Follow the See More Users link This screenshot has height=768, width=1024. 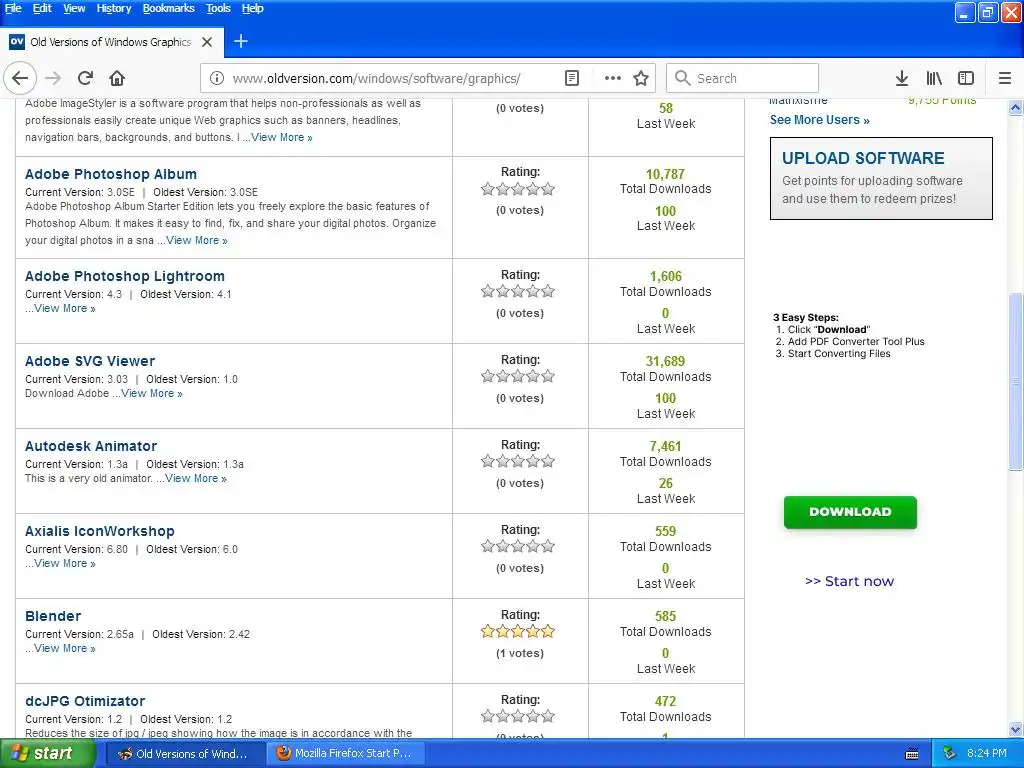pyautogui.click(x=819, y=120)
